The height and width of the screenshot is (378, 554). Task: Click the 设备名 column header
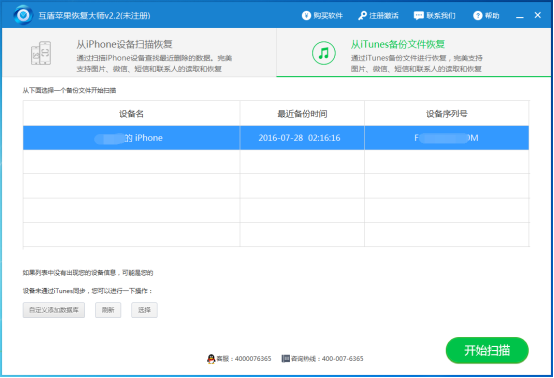click(x=131, y=113)
